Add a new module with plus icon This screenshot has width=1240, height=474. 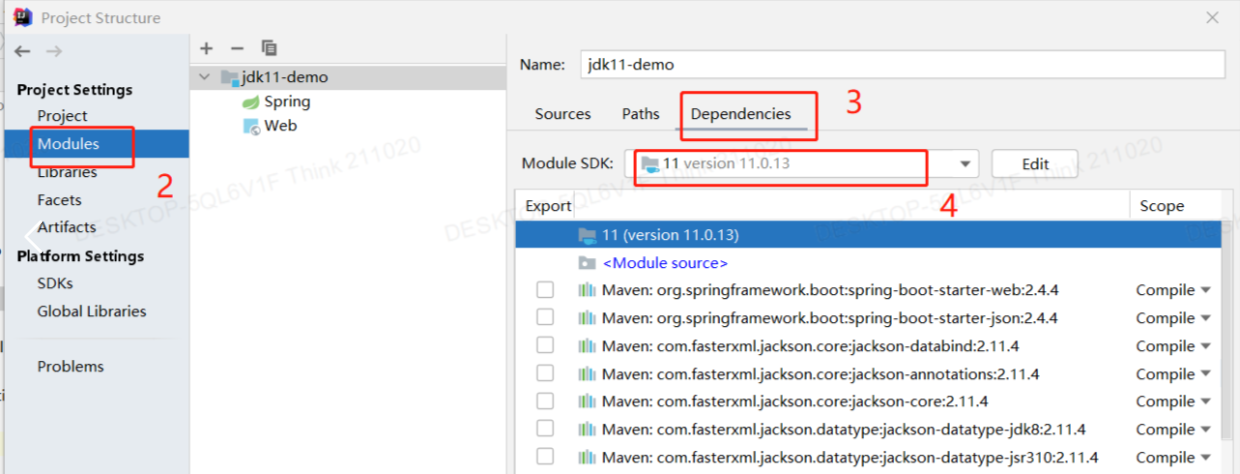[206, 48]
